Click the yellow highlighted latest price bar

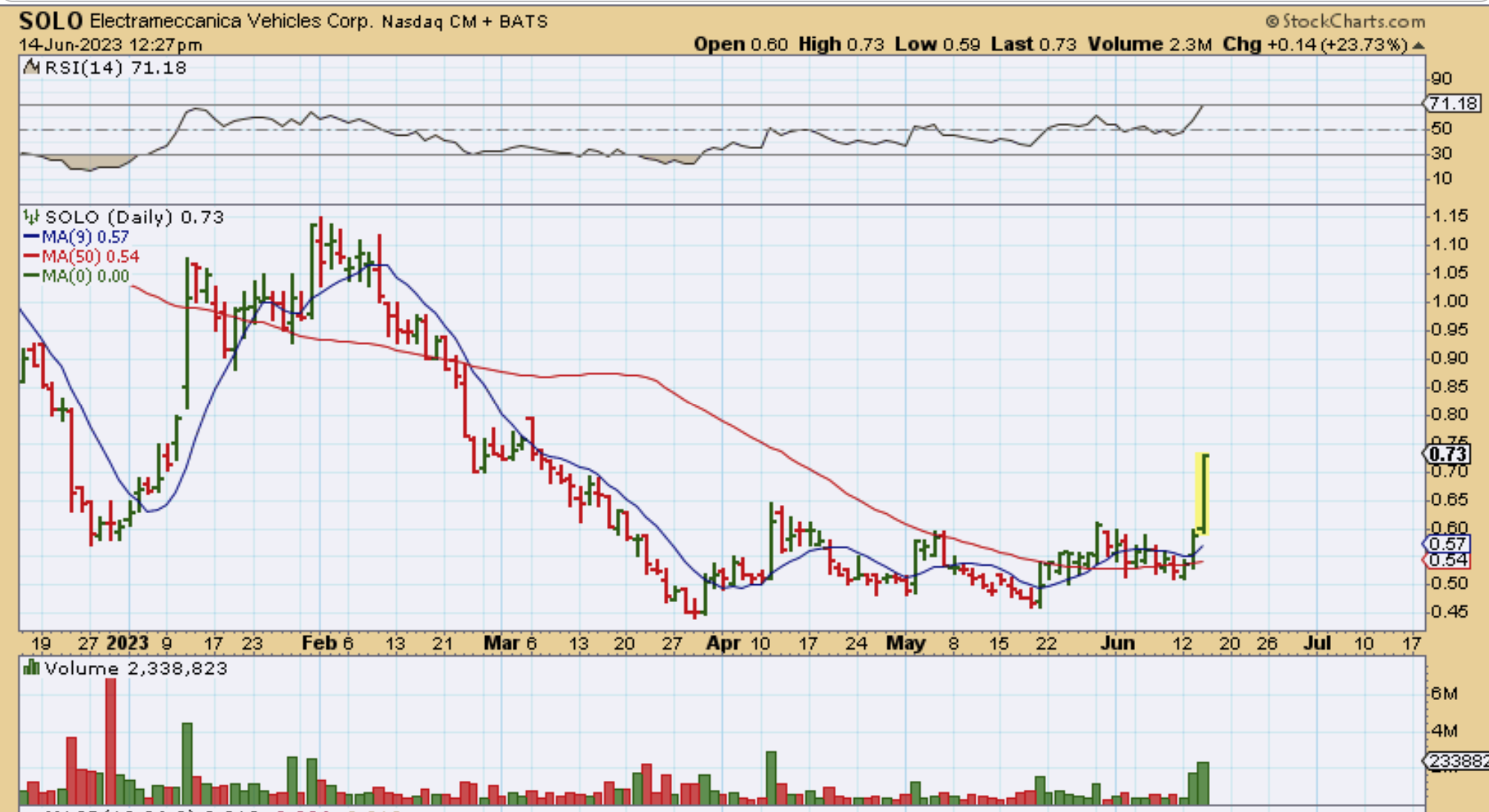click(1203, 493)
